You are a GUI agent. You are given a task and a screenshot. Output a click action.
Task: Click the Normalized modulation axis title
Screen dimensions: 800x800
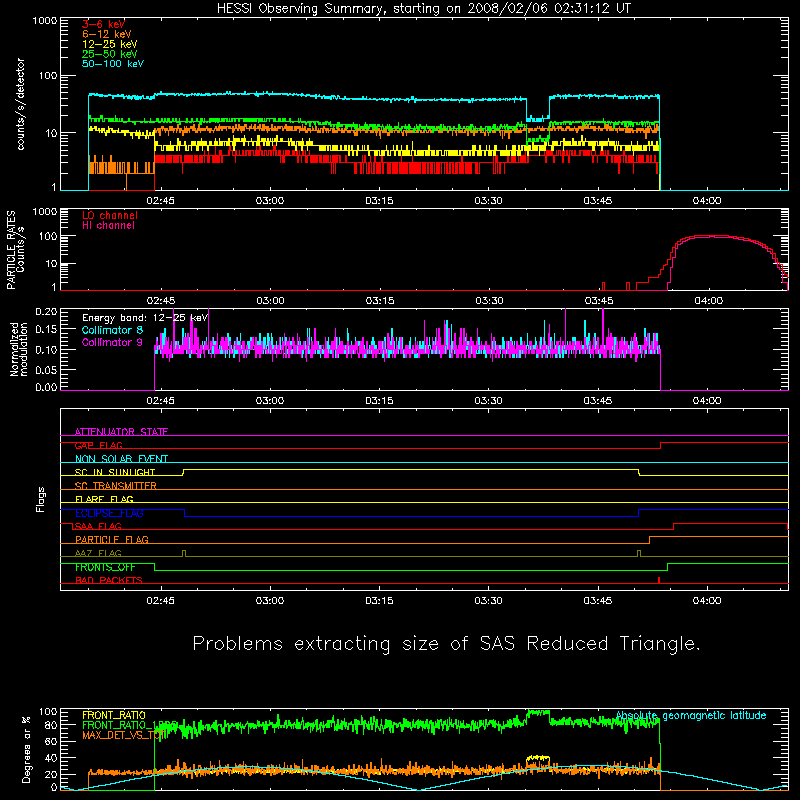click(19, 349)
